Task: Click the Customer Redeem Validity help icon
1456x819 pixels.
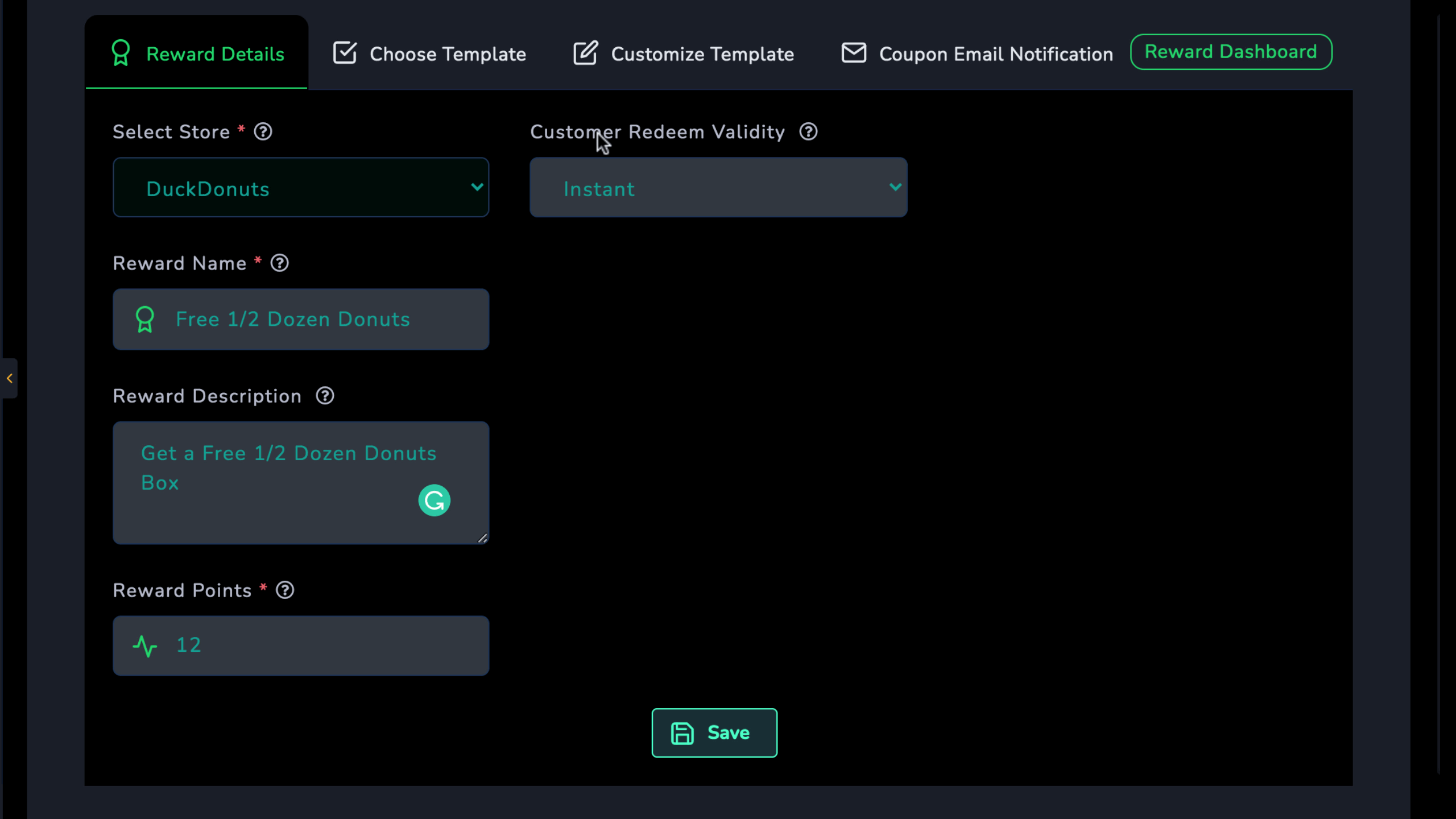Action: (808, 132)
